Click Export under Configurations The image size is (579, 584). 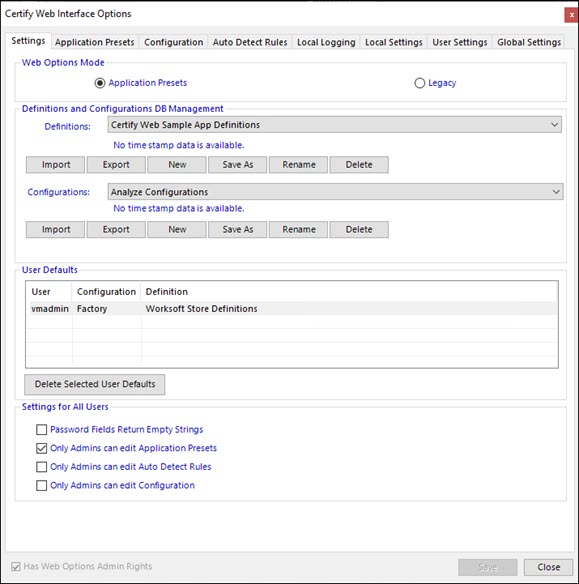pos(116,229)
